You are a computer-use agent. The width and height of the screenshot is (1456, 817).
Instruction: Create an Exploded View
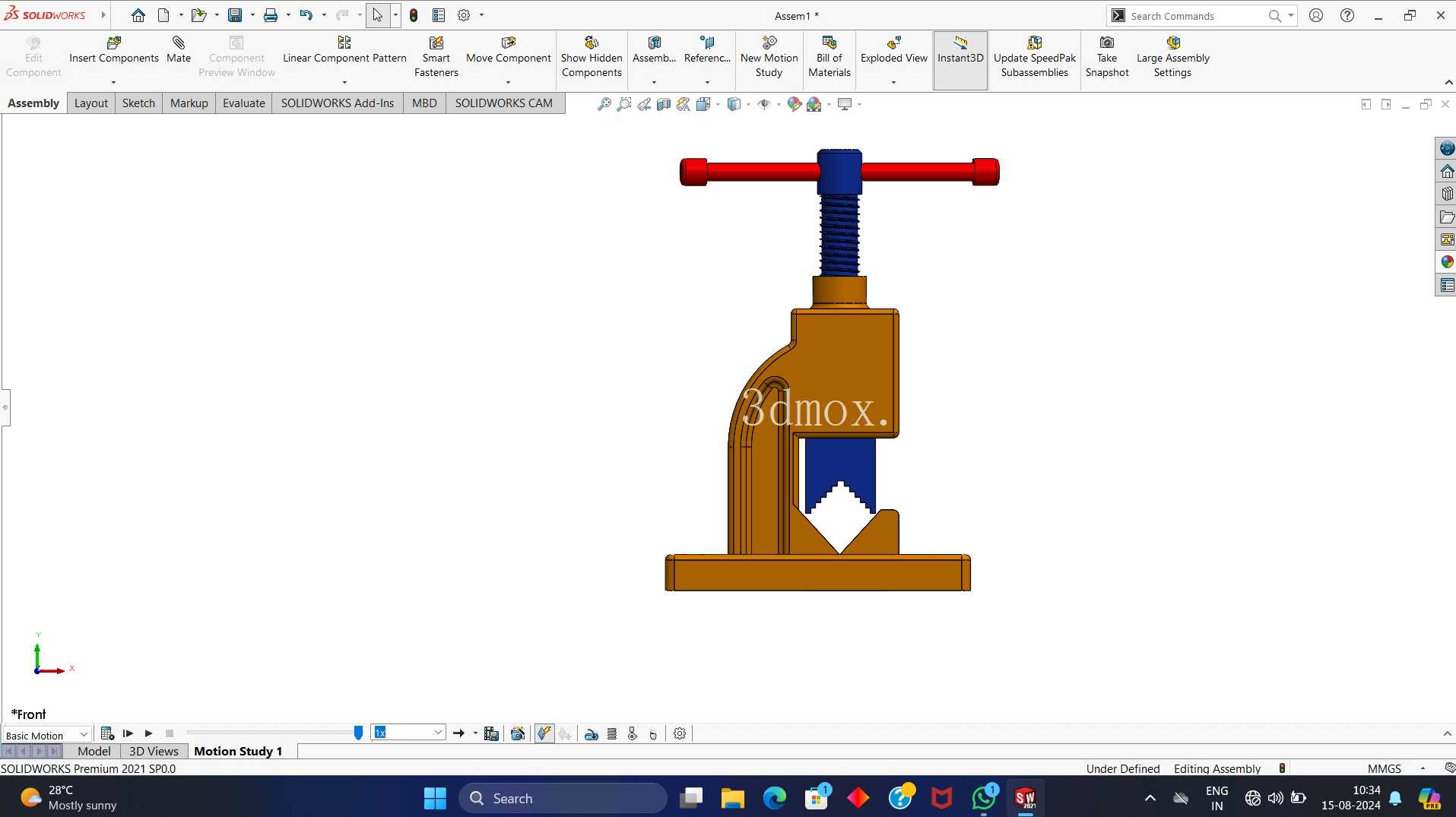coord(894,50)
